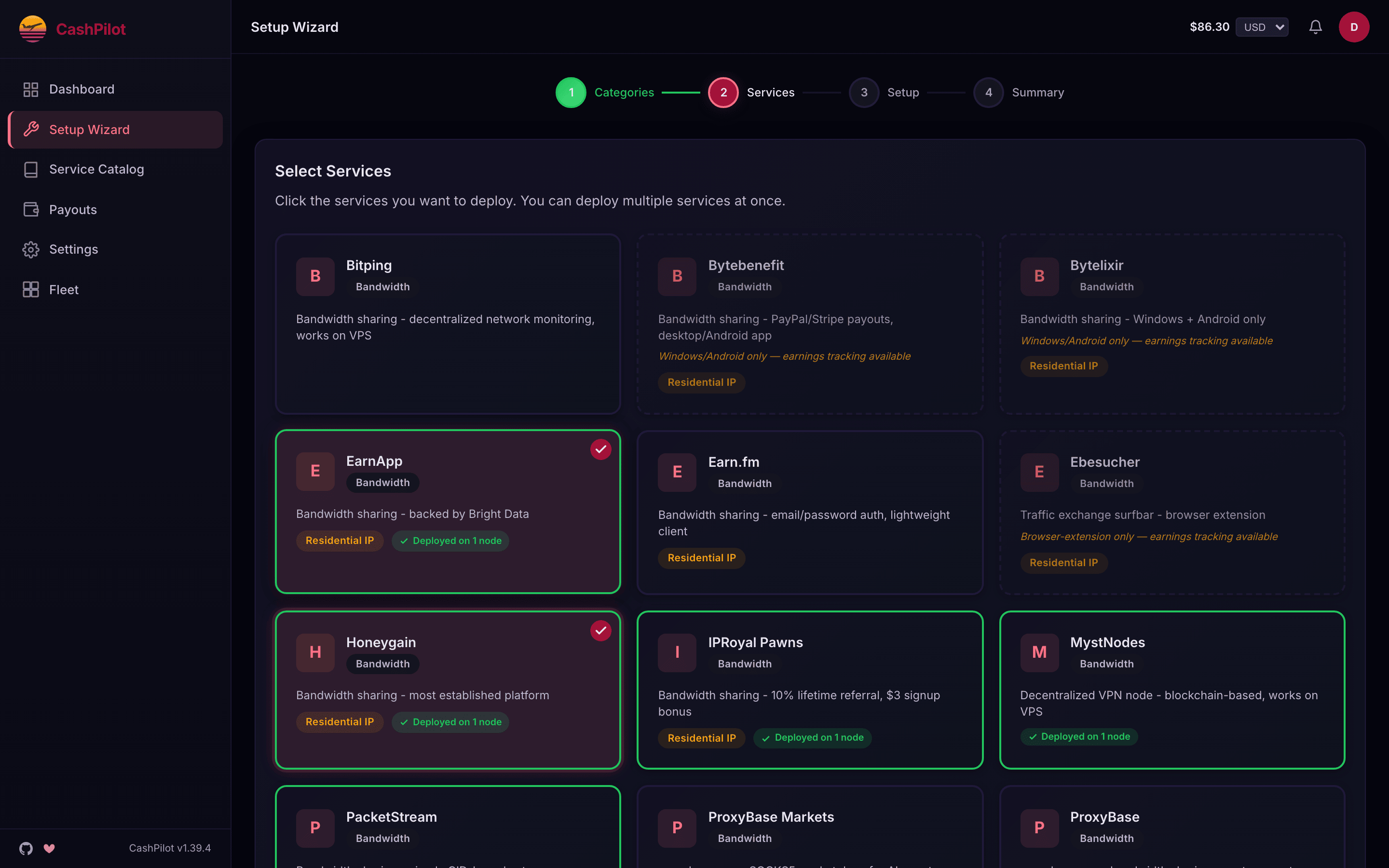Open notifications bell icon
Viewport: 1389px width, 868px height.
click(1316, 27)
